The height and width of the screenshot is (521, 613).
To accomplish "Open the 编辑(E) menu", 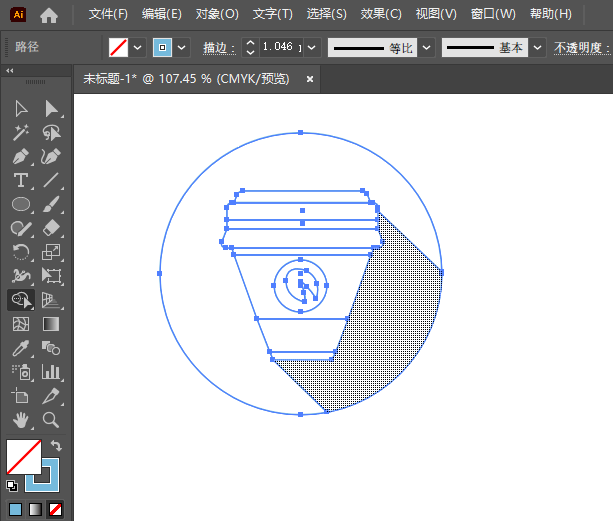I will (x=161, y=14).
